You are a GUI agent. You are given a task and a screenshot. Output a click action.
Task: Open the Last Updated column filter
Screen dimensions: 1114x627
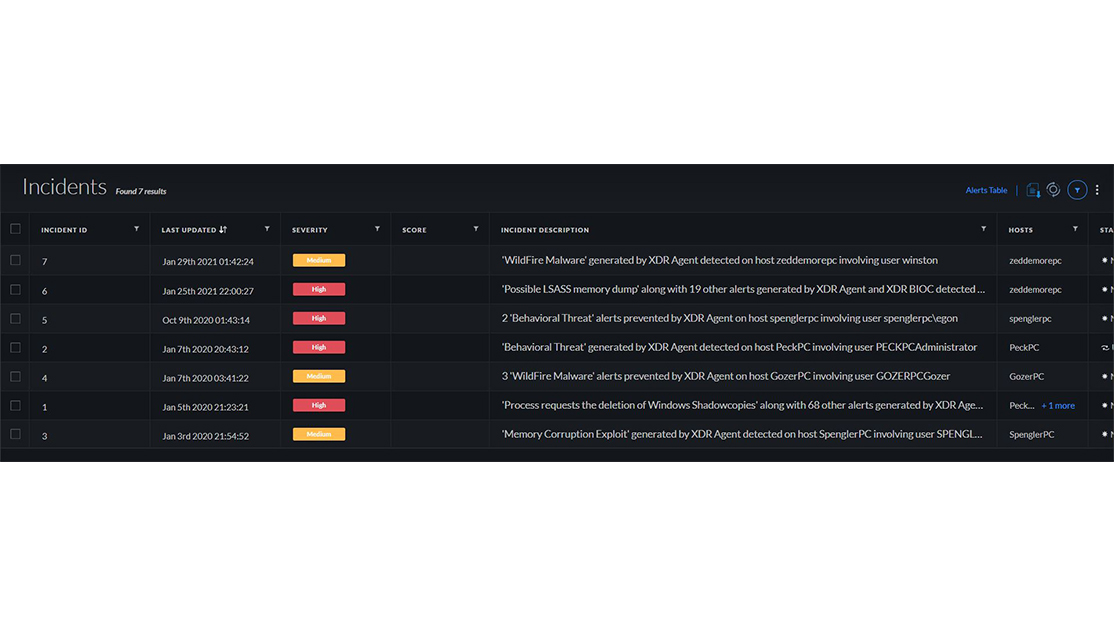(267, 229)
